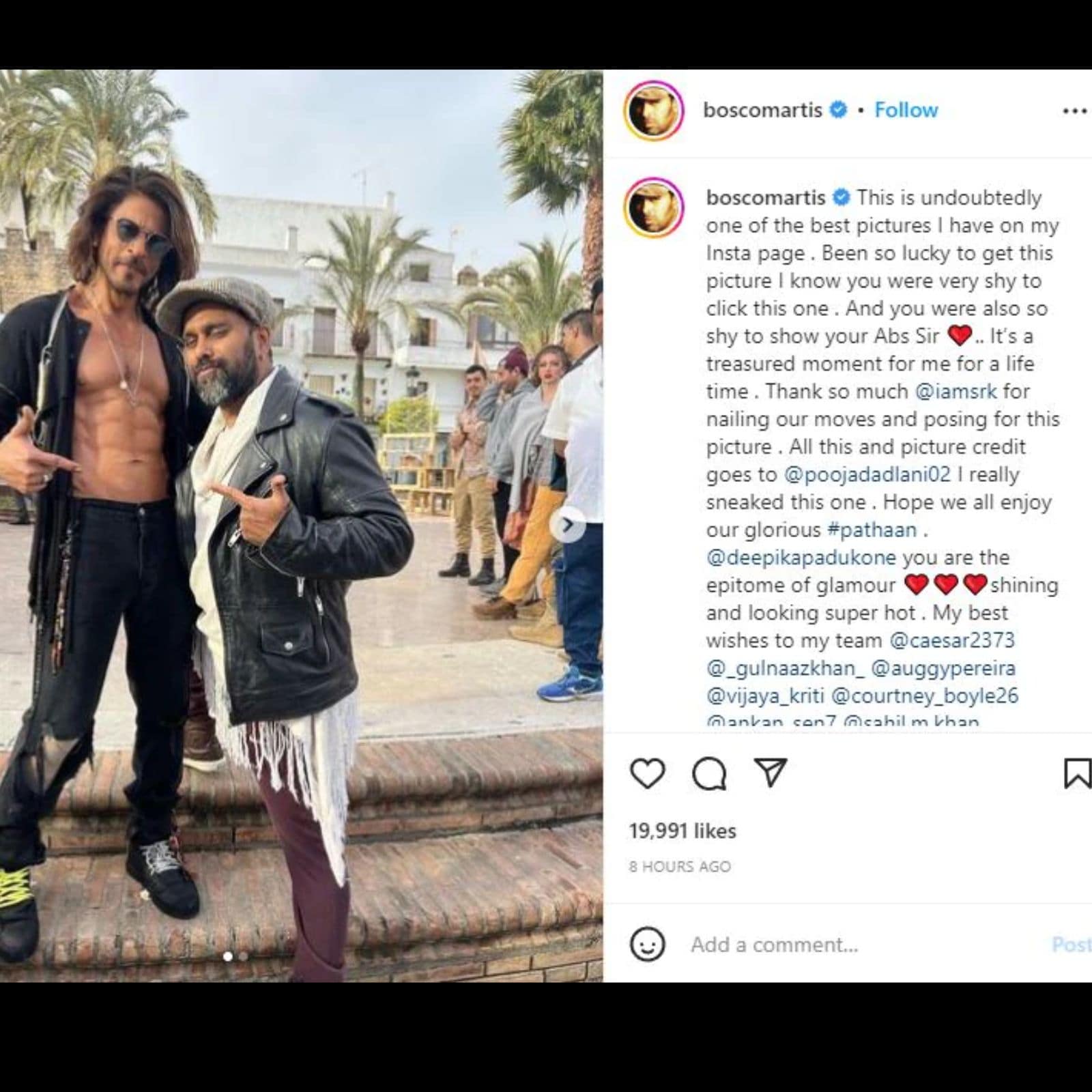Open the @caesar2373 profile mention

tap(952, 640)
